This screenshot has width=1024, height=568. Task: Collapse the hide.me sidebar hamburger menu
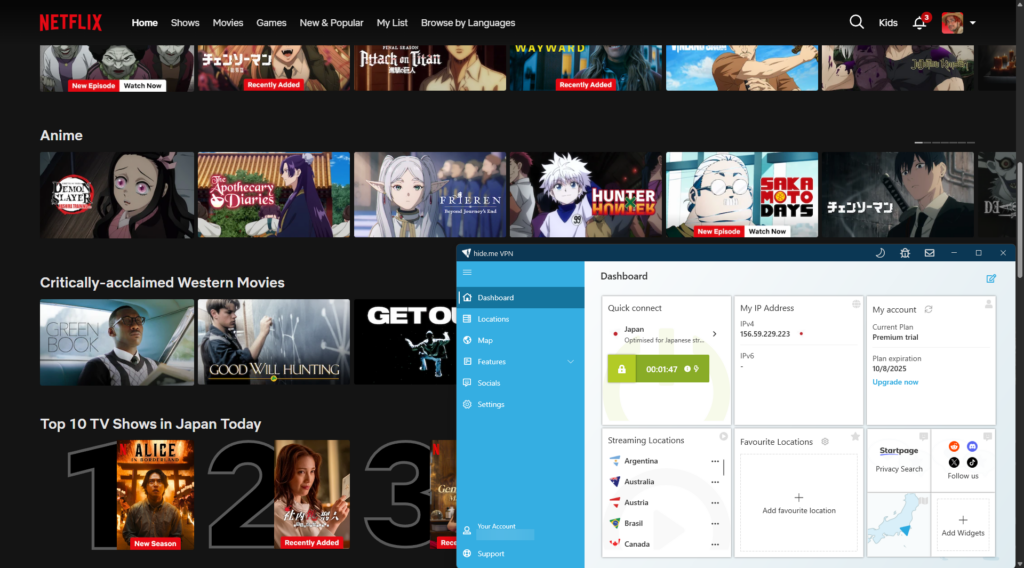click(x=467, y=272)
